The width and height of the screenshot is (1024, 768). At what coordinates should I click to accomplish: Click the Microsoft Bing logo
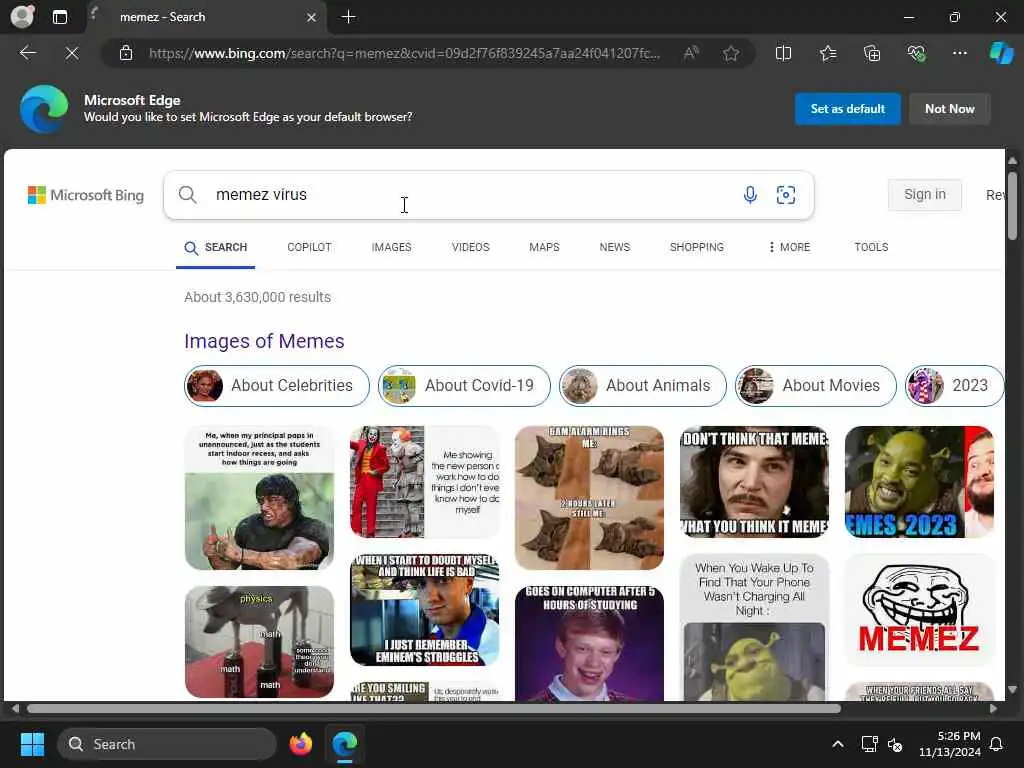point(86,195)
